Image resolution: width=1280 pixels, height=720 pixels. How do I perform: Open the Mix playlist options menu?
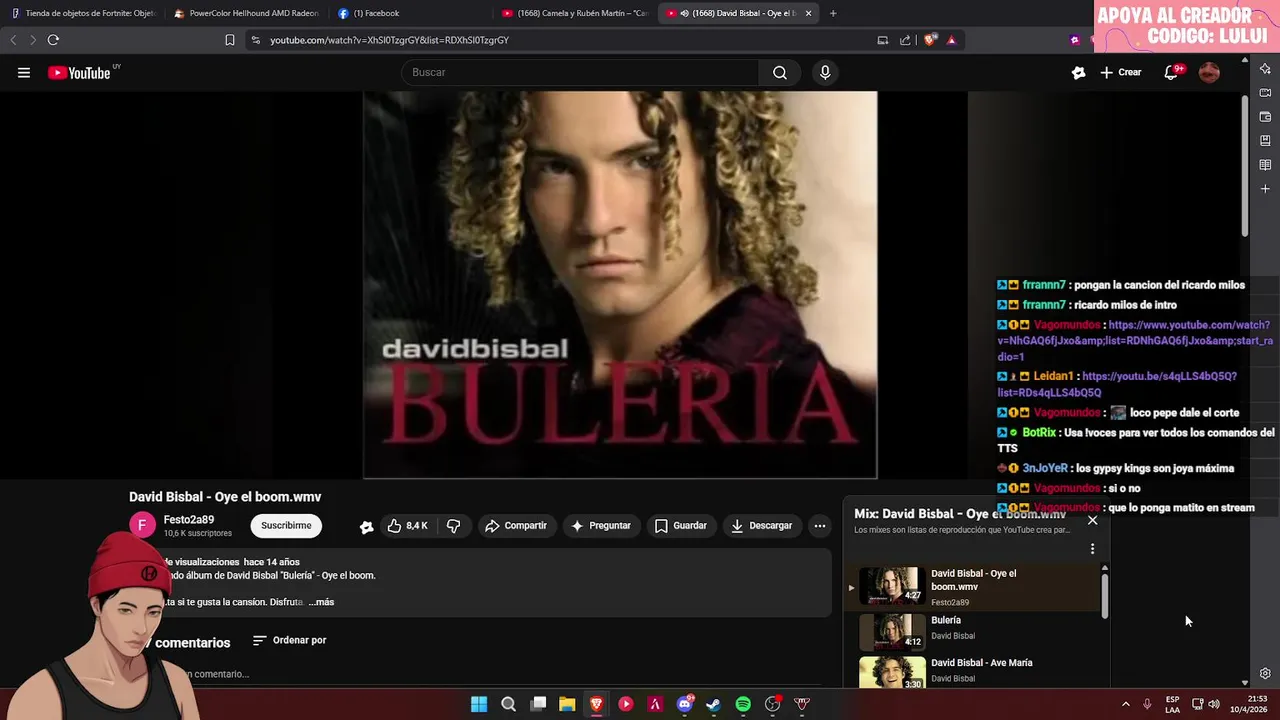point(1092,548)
